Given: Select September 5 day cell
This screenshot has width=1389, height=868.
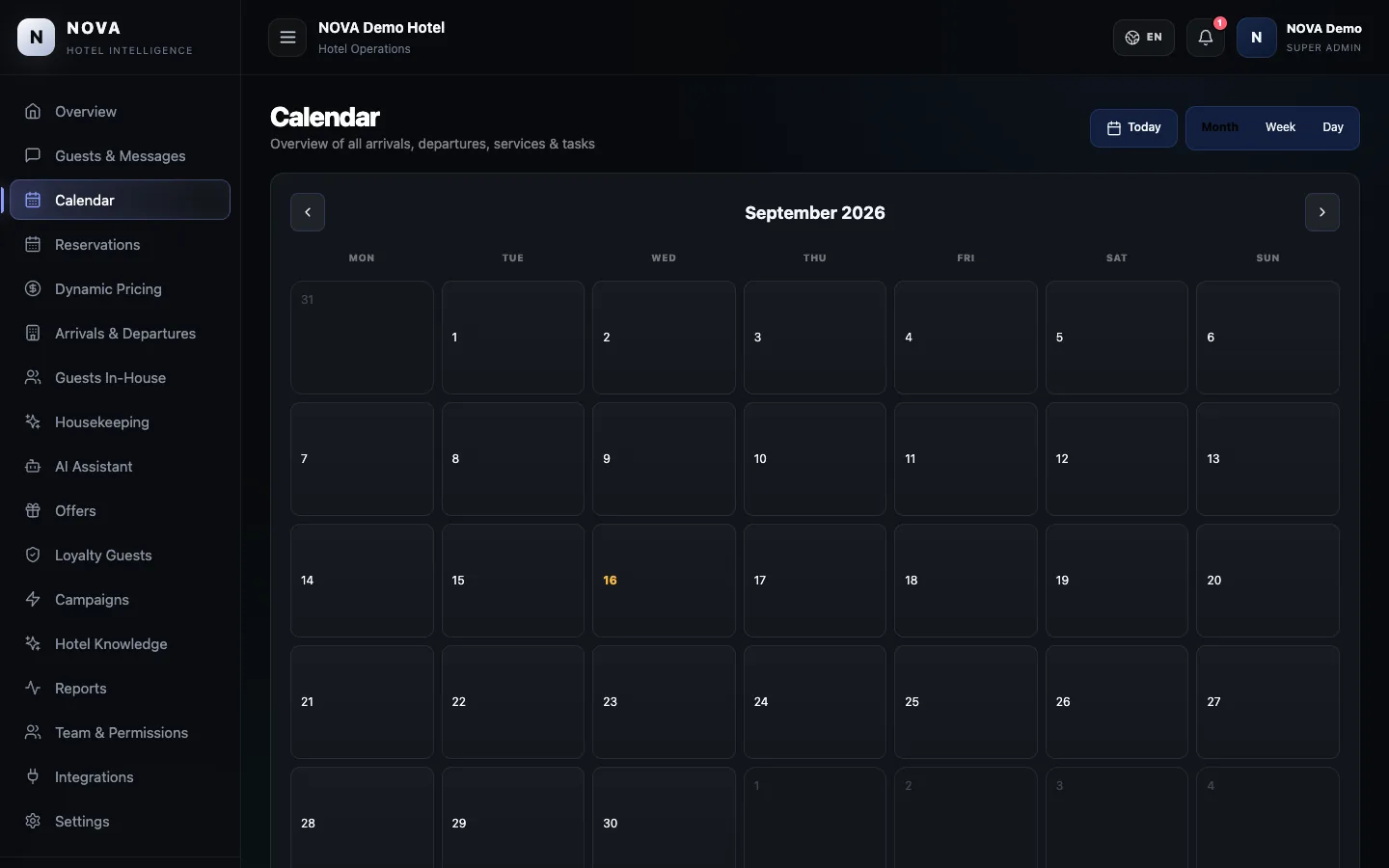Looking at the screenshot, I should (x=1117, y=338).
